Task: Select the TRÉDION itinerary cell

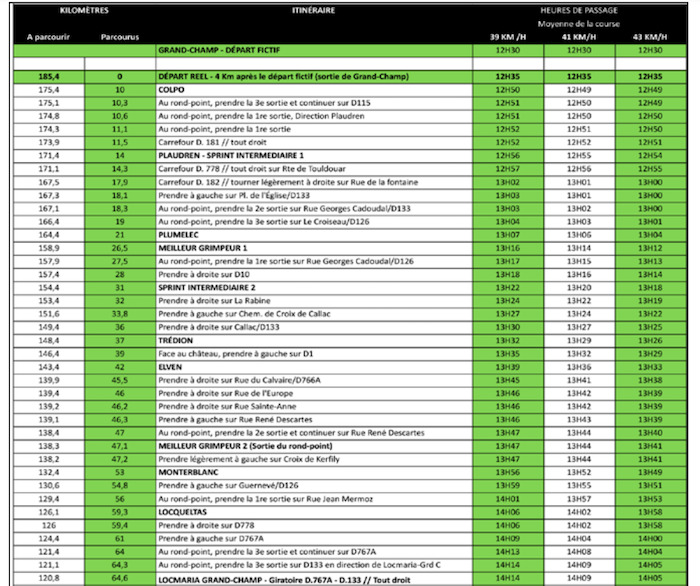Action: tap(314, 341)
